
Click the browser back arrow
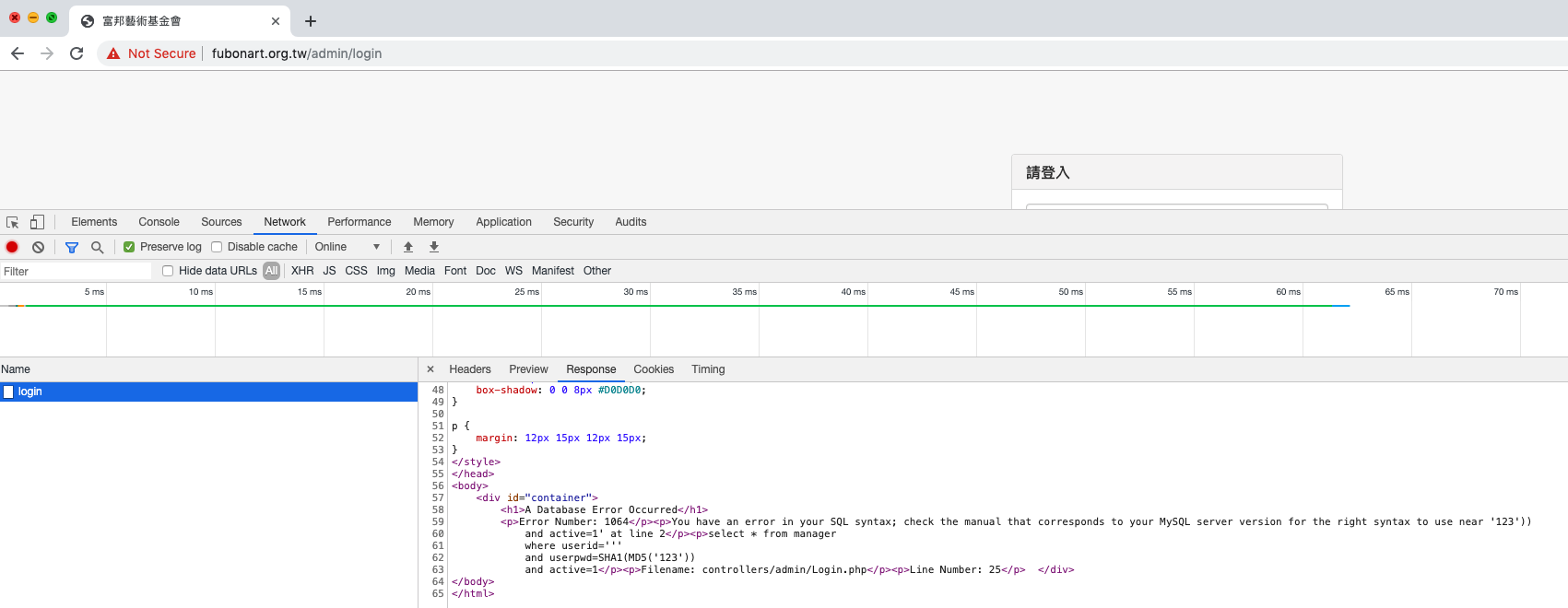coord(18,53)
